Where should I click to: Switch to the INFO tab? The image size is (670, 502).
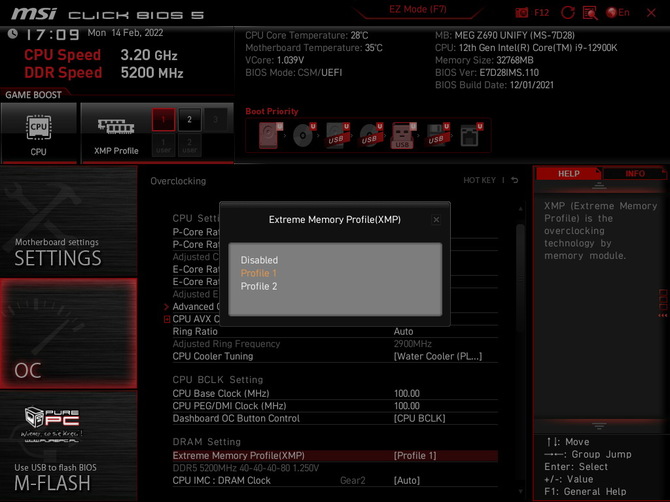tap(635, 173)
